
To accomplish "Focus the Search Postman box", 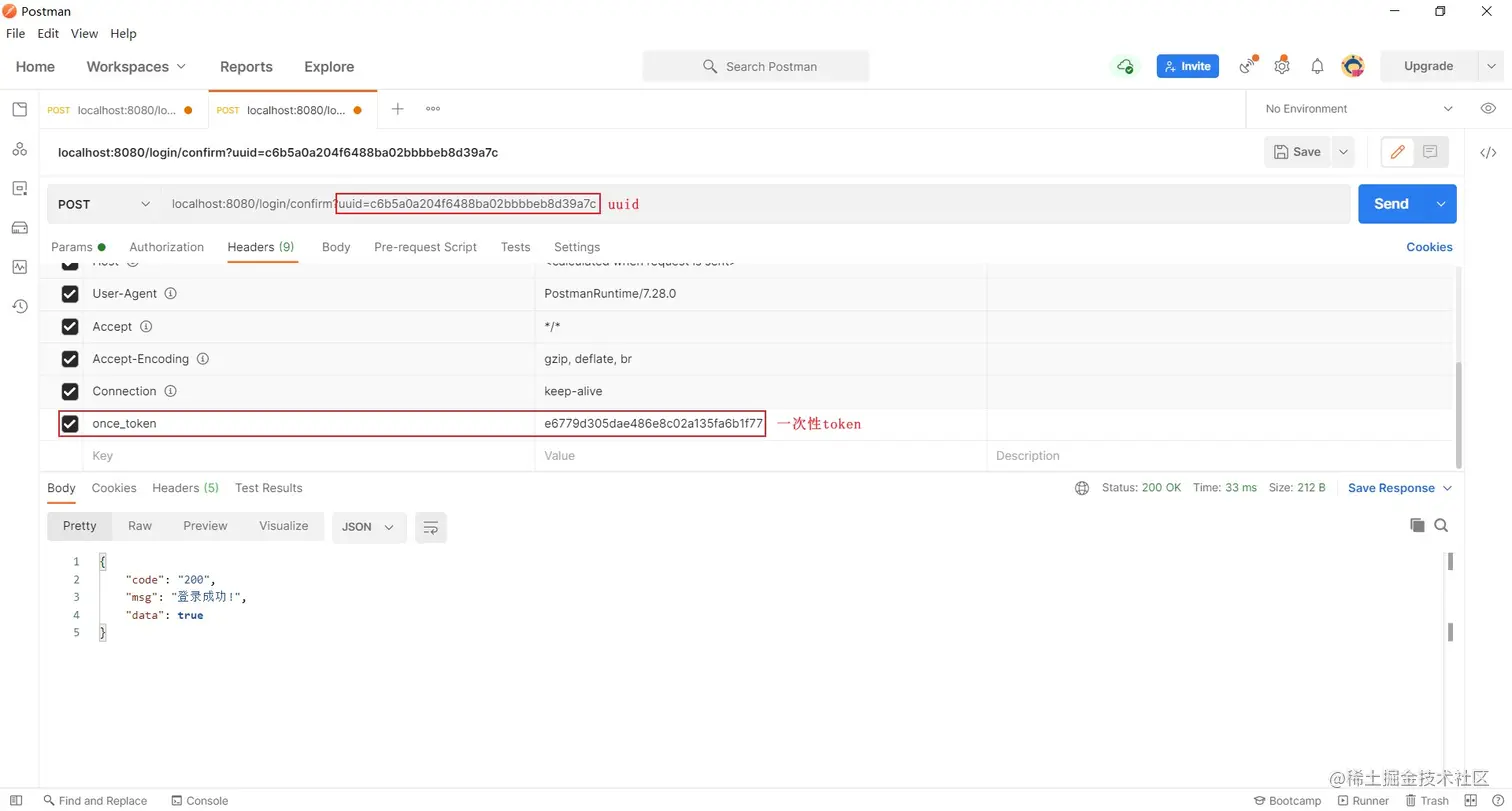I will (x=756, y=66).
